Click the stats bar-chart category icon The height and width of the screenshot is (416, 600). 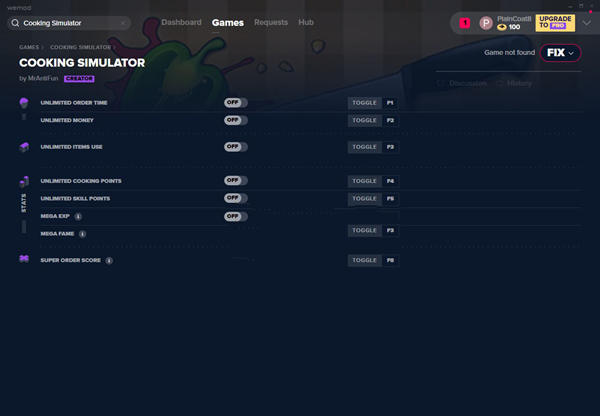tap(24, 181)
